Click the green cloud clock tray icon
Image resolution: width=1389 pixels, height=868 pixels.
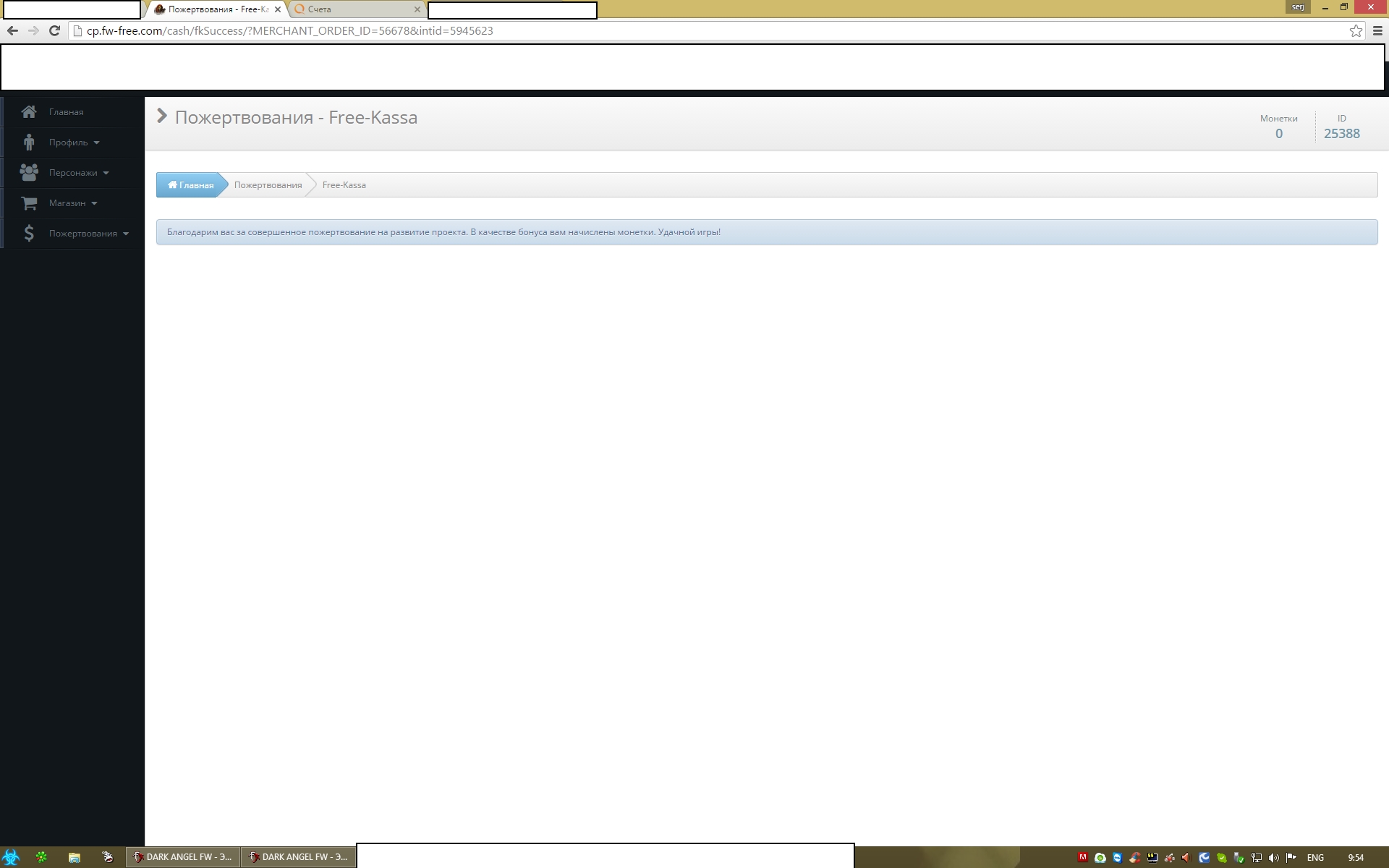1100,858
